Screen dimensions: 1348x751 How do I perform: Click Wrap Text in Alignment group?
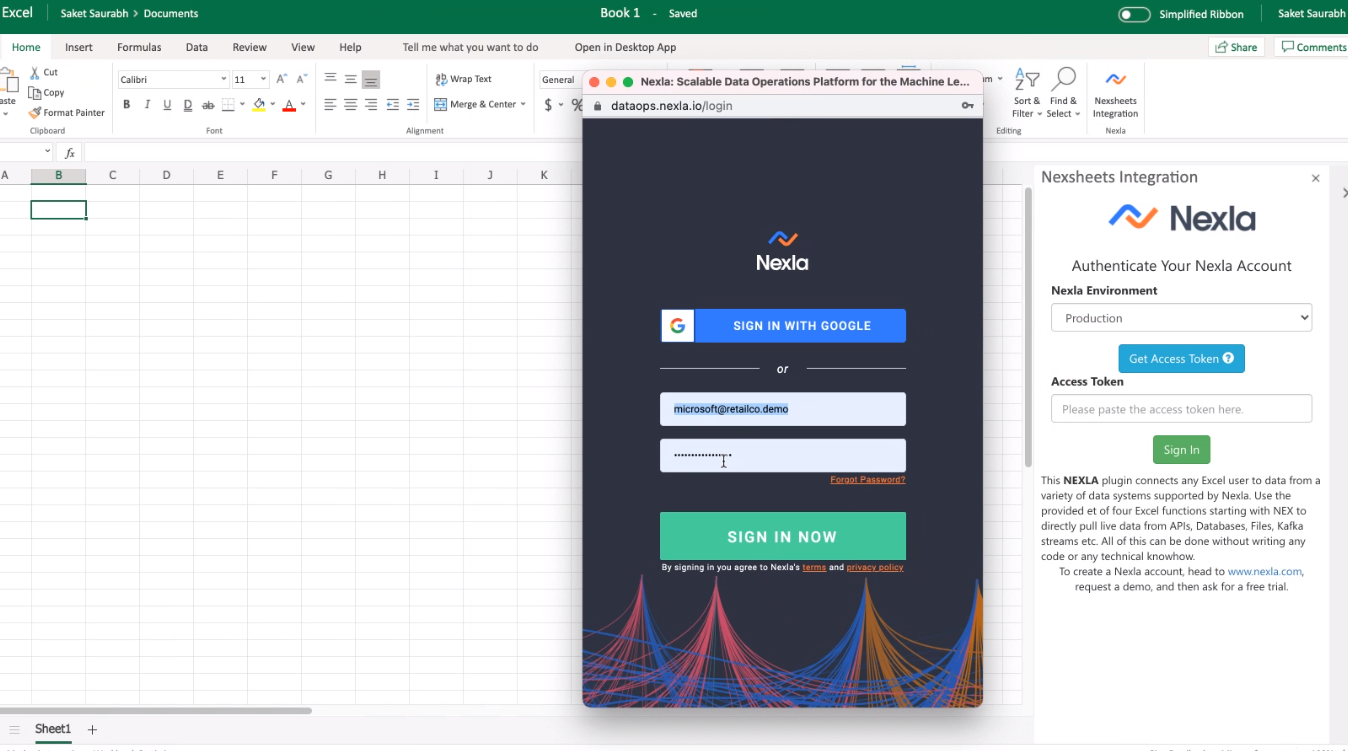(x=463, y=79)
